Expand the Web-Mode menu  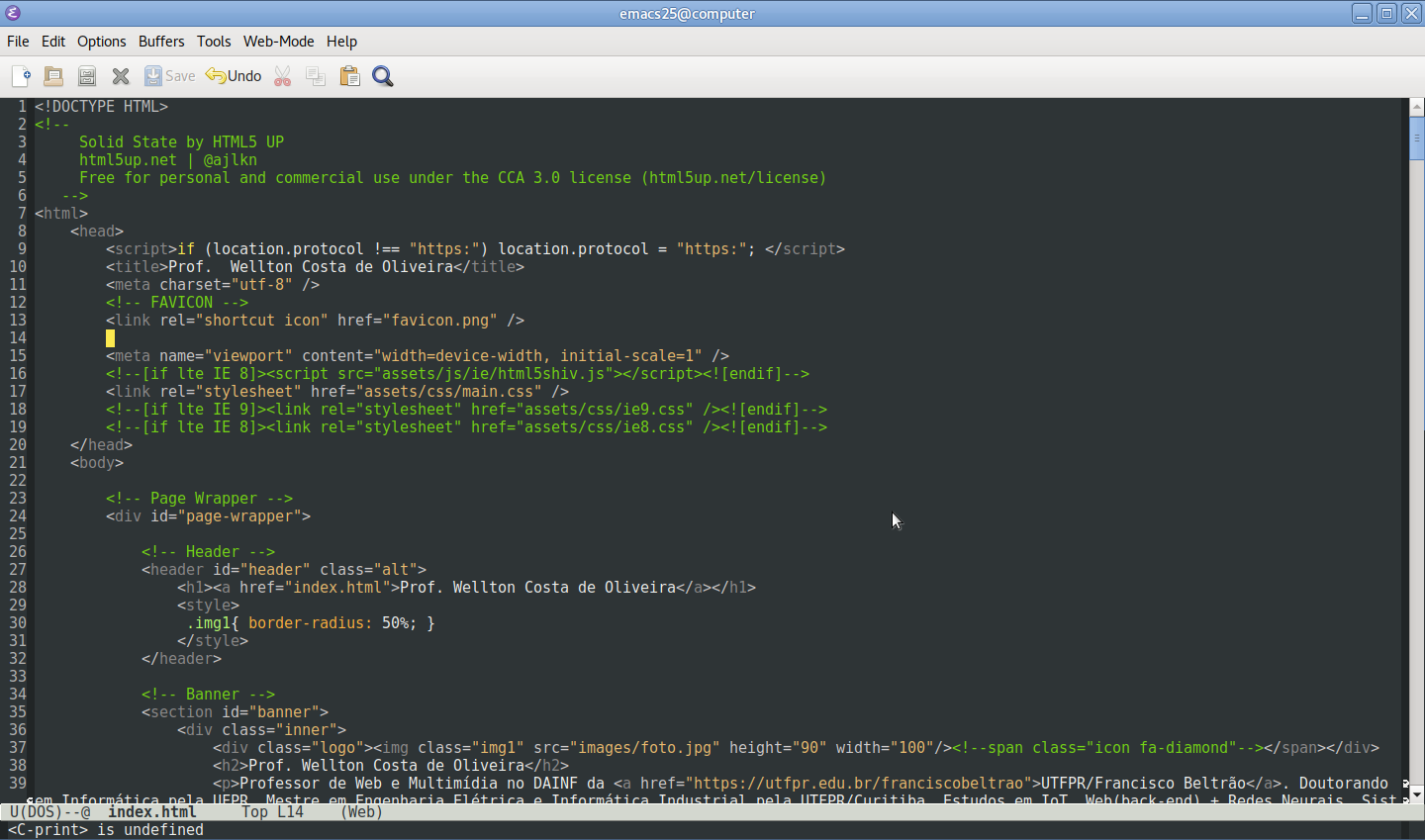click(278, 42)
